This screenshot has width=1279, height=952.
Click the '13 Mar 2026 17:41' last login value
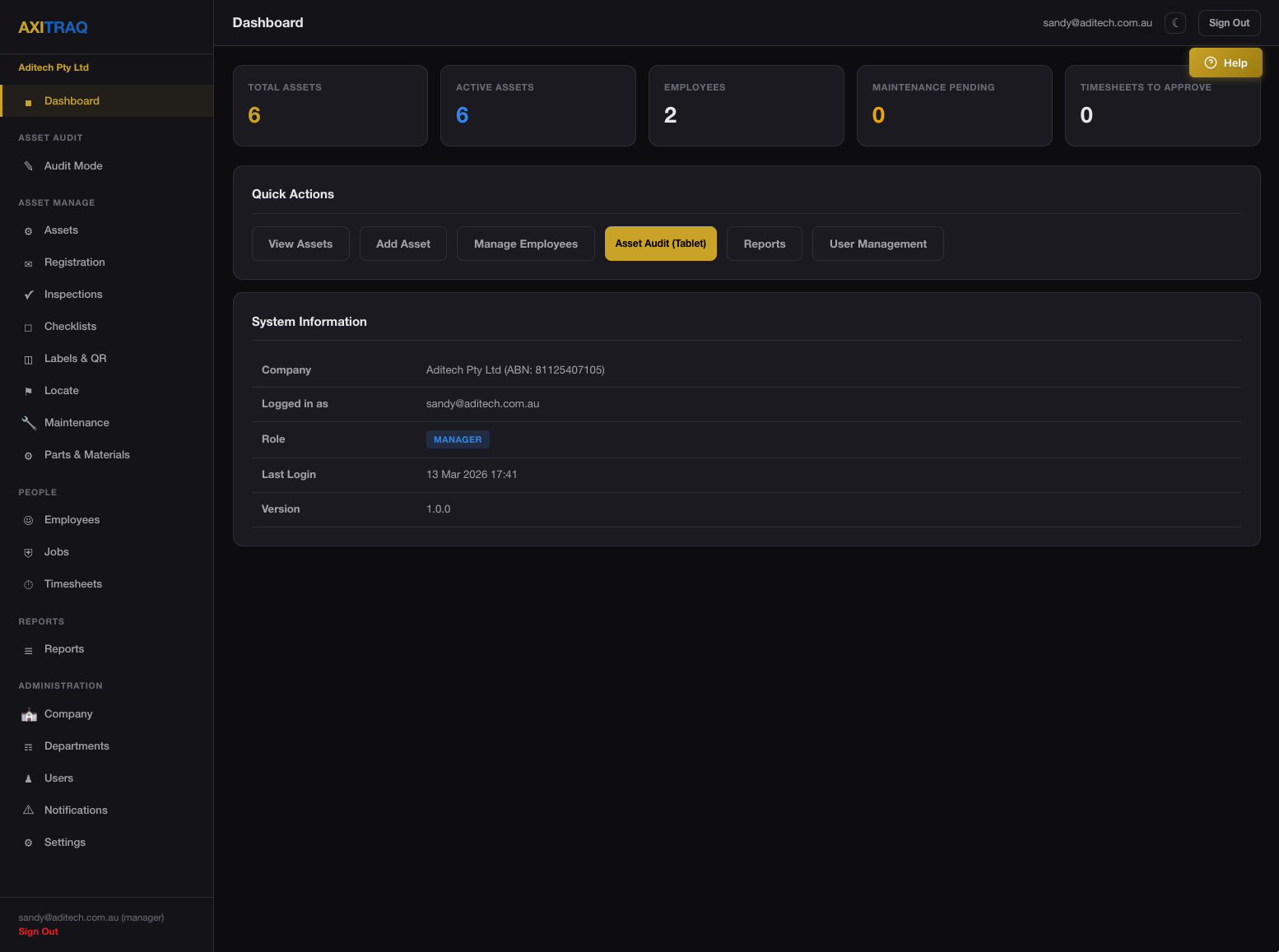(472, 475)
